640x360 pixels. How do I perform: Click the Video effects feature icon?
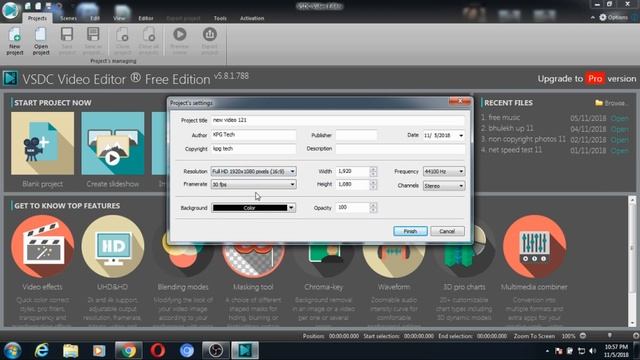pos(42,246)
